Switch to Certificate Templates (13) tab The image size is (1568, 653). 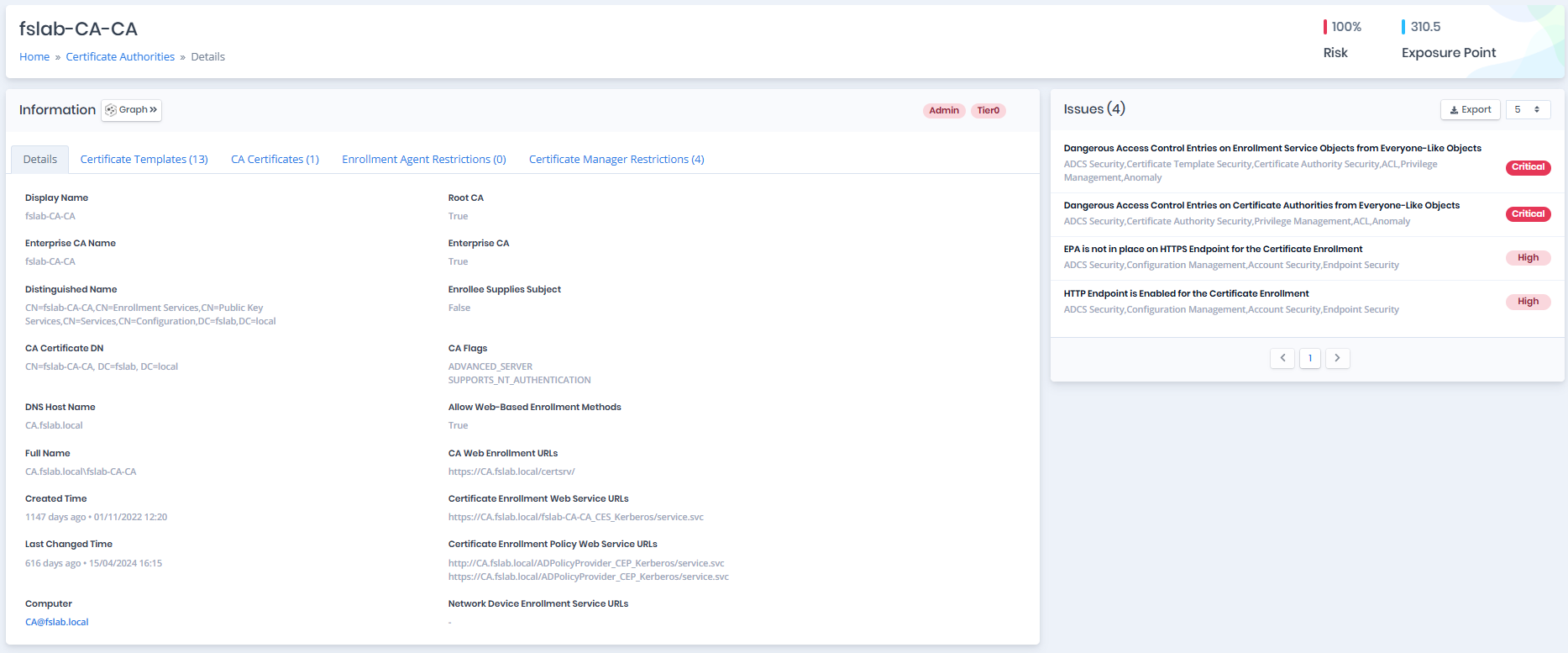(144, 159)
